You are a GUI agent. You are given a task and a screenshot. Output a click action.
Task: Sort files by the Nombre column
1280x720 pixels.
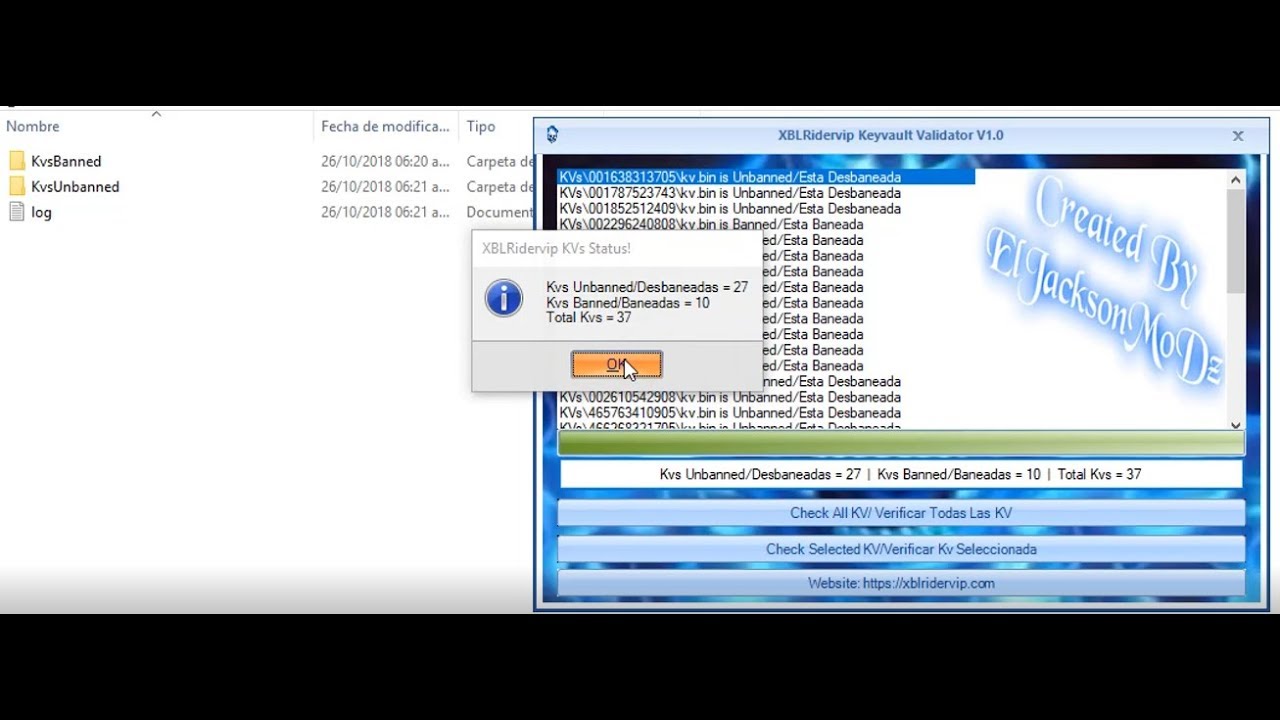(x=33, y=127)
